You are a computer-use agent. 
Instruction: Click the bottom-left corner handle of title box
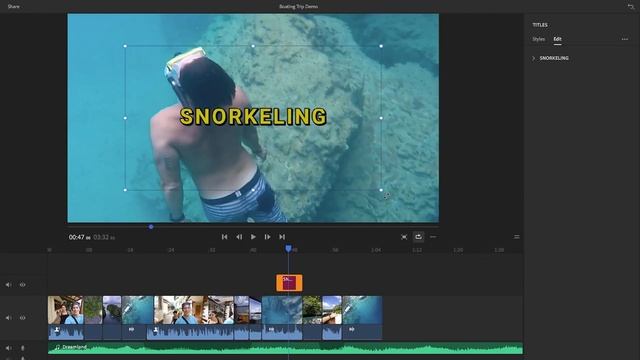tap(125, 190)
